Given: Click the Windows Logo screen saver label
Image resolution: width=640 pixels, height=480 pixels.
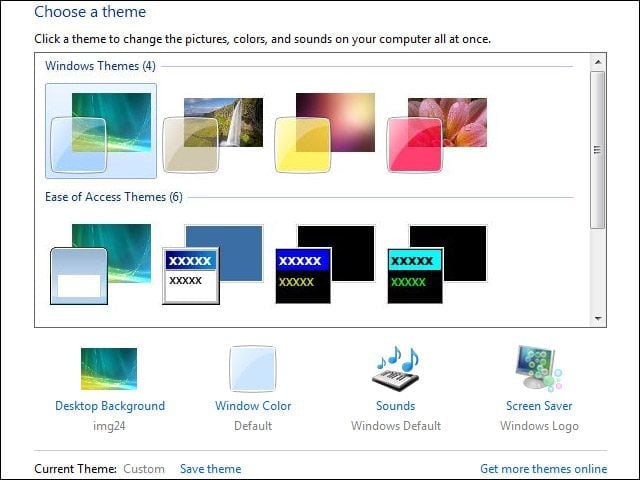Looking at the screenshot, I should click(539, 426).
